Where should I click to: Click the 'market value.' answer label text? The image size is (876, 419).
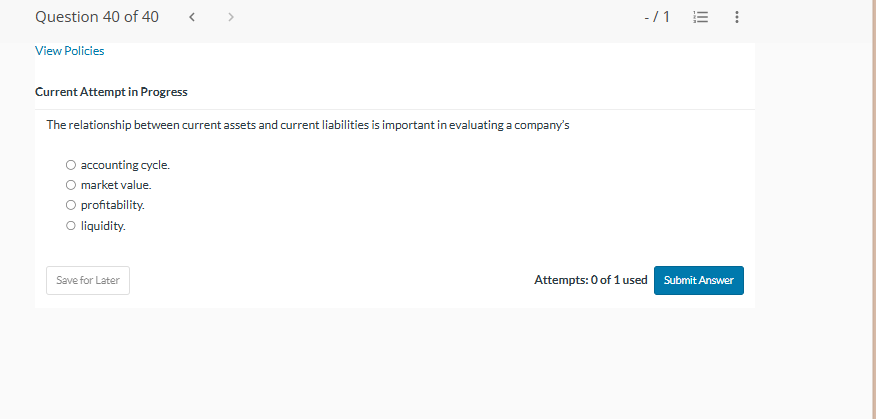116,185
